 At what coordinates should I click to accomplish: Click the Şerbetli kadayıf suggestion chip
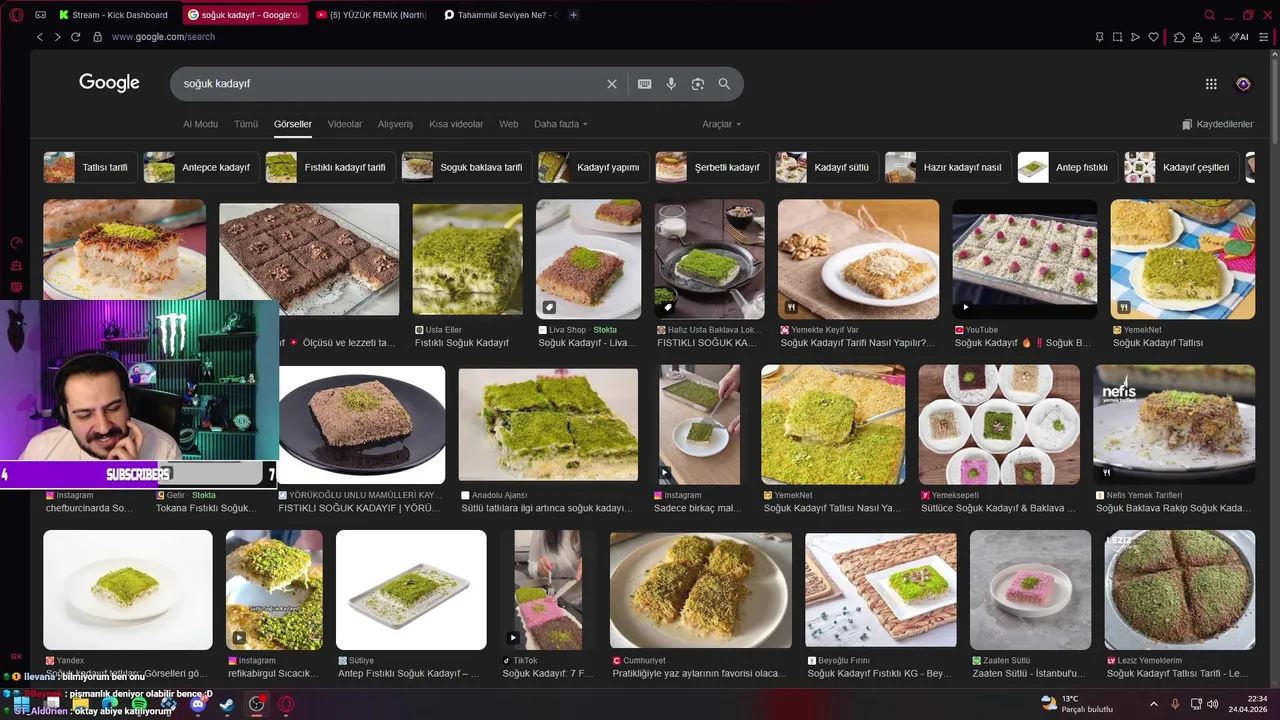coord(712,167)
